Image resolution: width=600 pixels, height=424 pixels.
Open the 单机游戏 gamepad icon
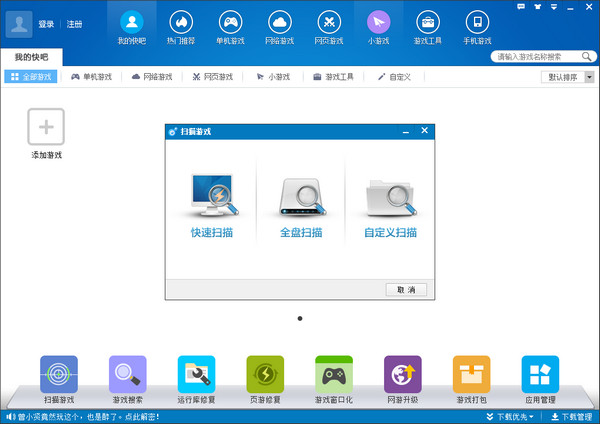230,26
